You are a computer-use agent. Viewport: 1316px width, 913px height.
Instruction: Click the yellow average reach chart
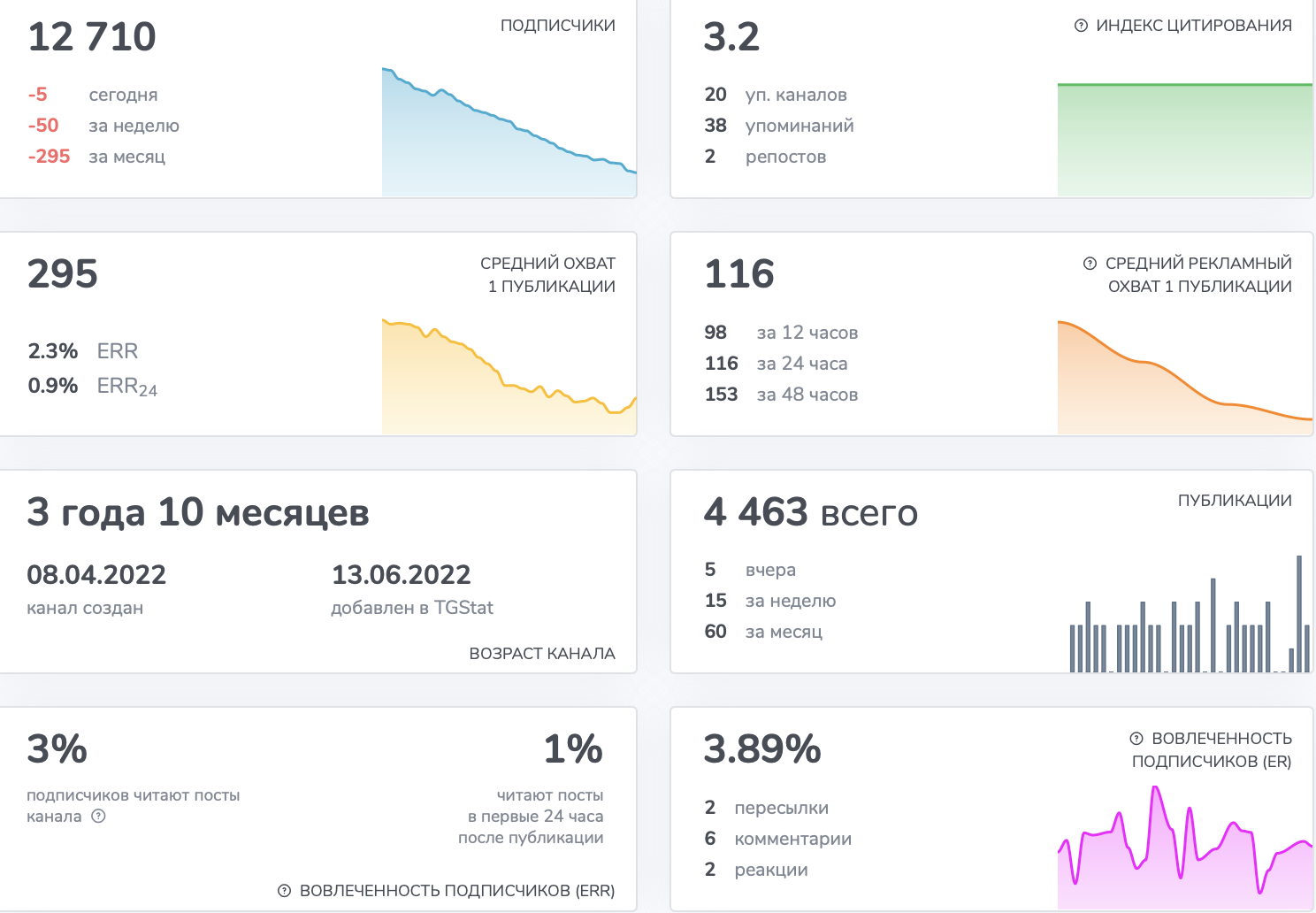pyautogui.click(x=509, y=376)
